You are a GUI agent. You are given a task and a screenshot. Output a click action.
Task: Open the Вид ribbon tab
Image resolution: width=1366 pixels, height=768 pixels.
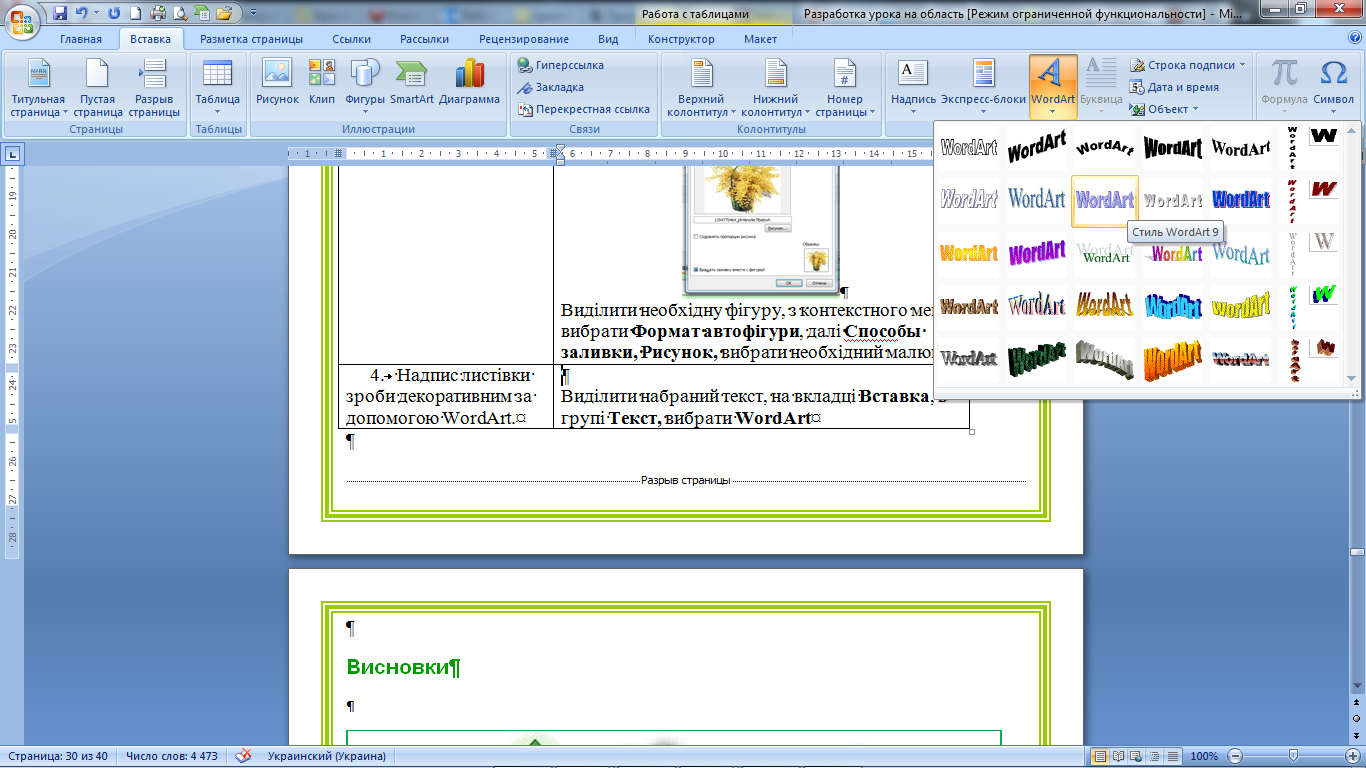608,39
